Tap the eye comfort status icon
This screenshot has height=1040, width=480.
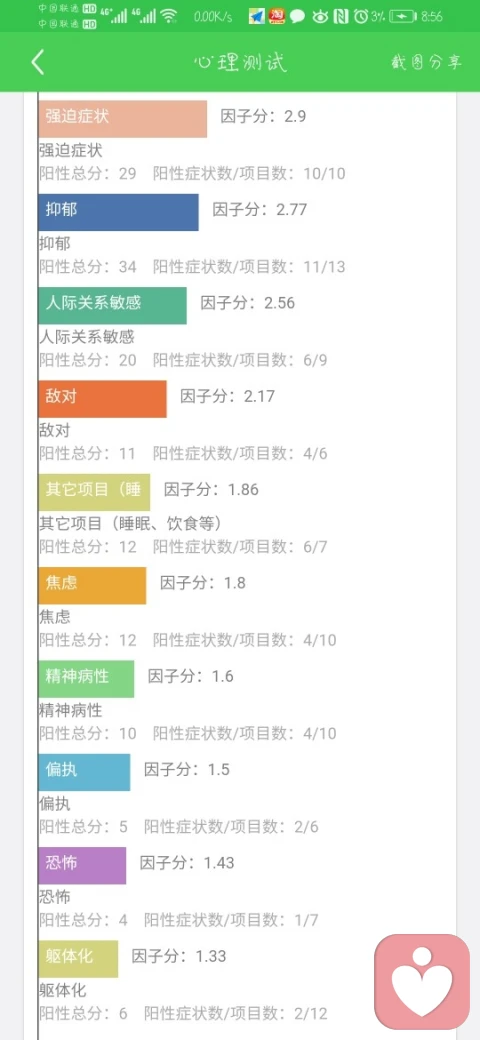click(320, 17)
